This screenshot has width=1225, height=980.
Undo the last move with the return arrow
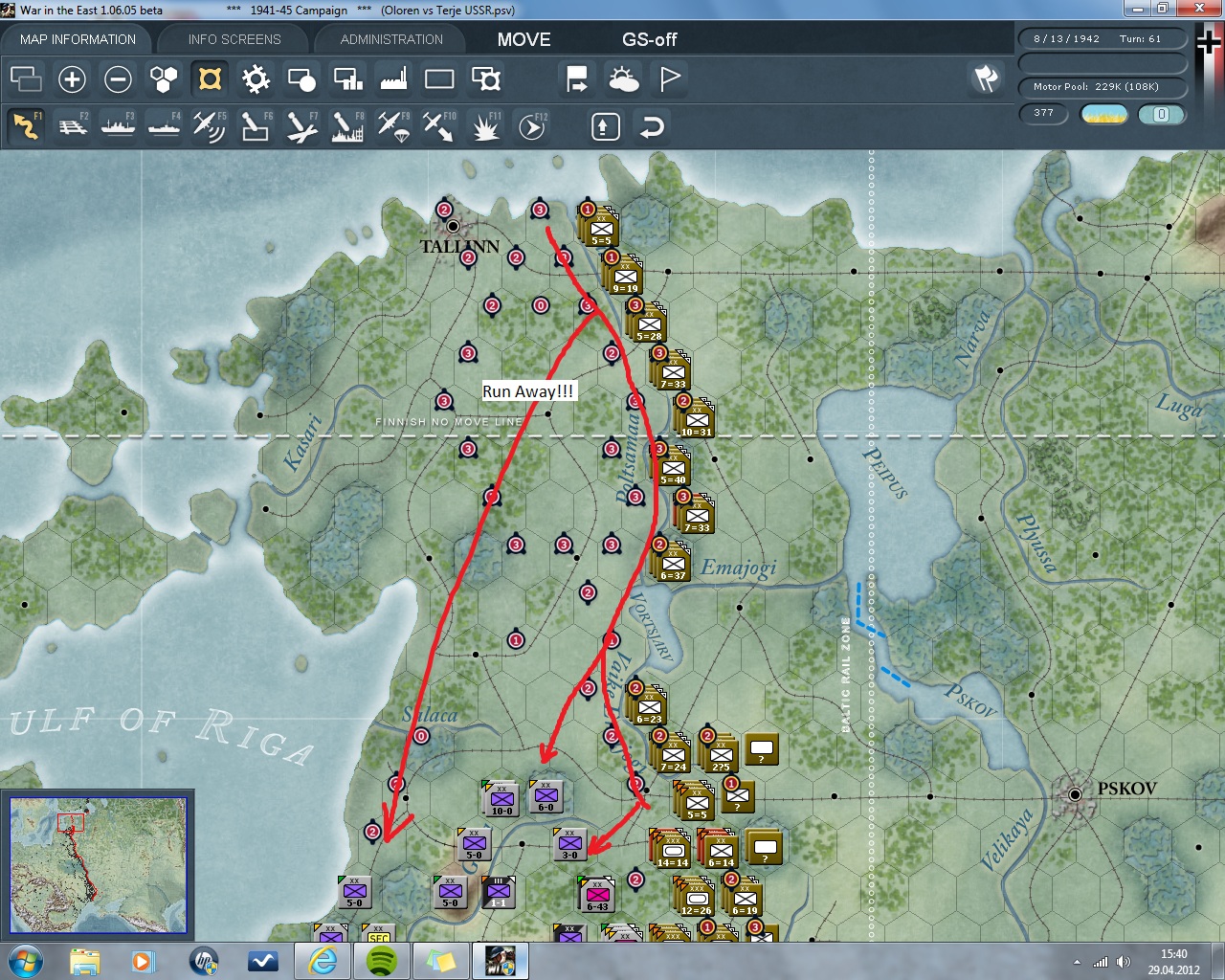651,126
